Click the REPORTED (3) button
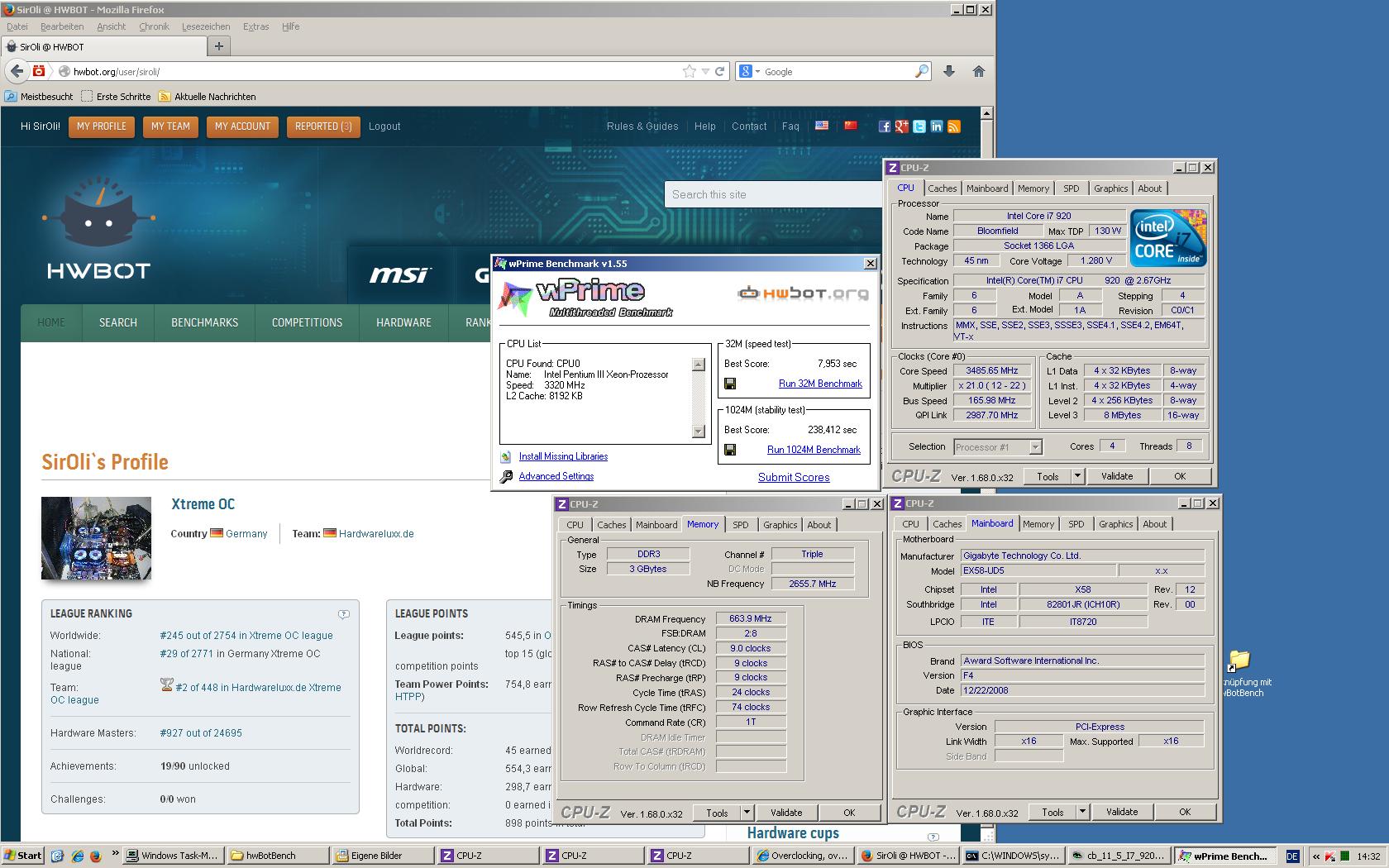 (x=323, y=126)
